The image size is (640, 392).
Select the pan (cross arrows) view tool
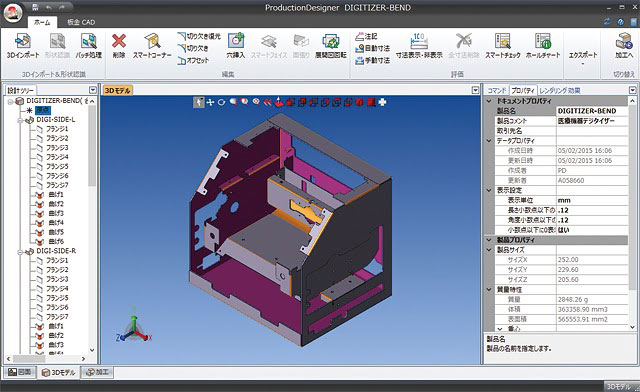(210, 102)
